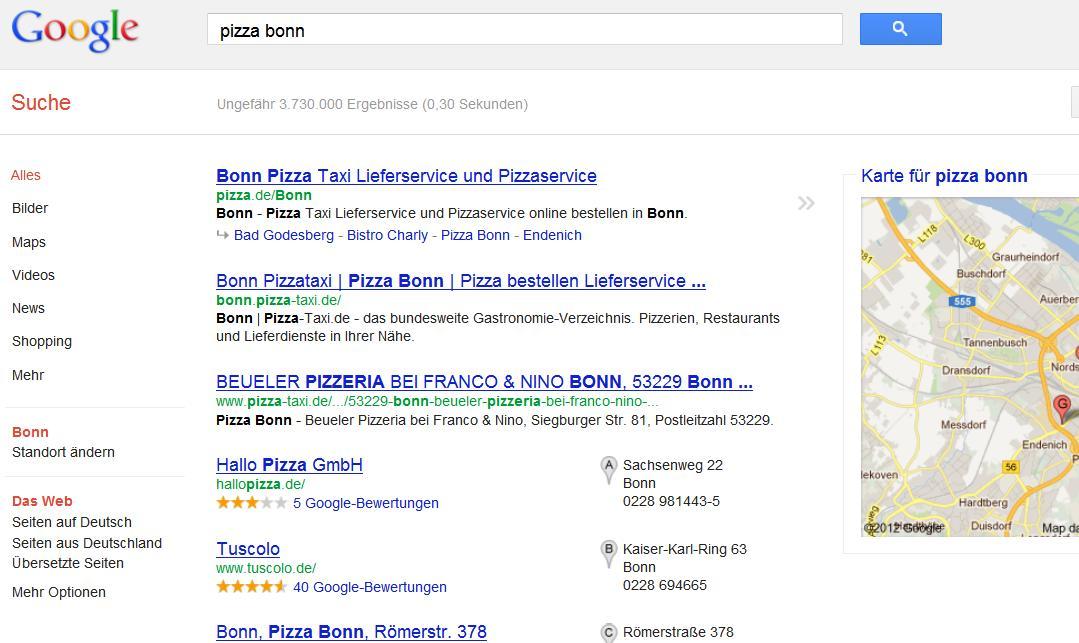Click the Google logo
Image resolution: width=1079 pixels, height=643 pixels.
click(75, 30)
